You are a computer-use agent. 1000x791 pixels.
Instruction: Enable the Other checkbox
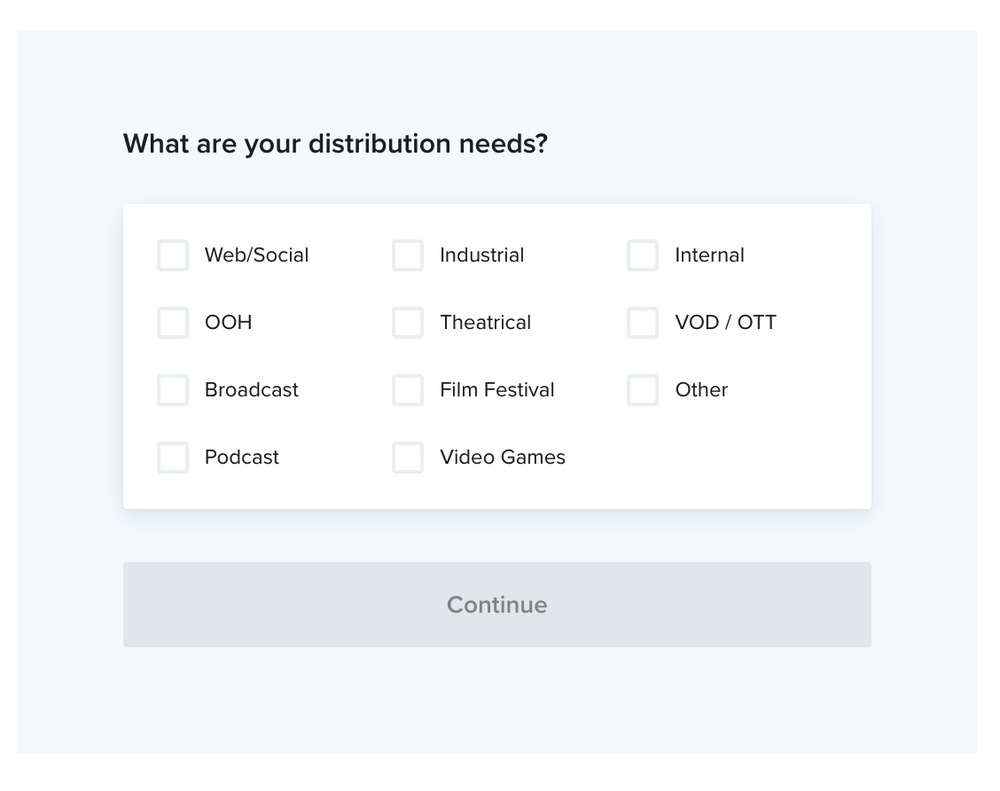(x=643, y=390)
